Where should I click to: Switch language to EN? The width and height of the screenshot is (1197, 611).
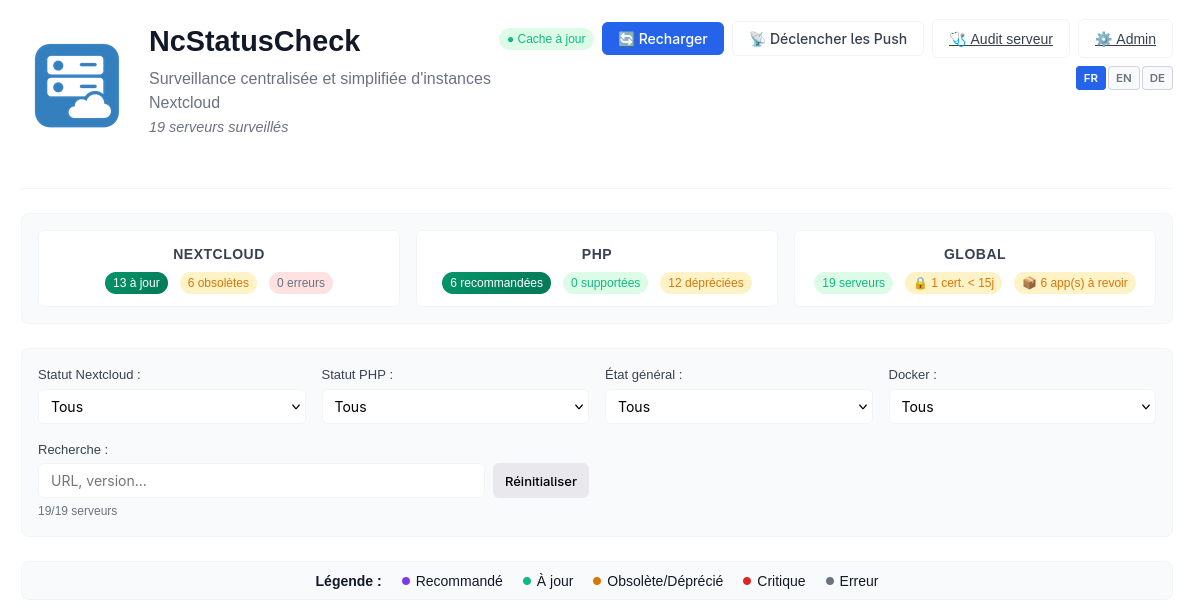tap(1124, 78)
